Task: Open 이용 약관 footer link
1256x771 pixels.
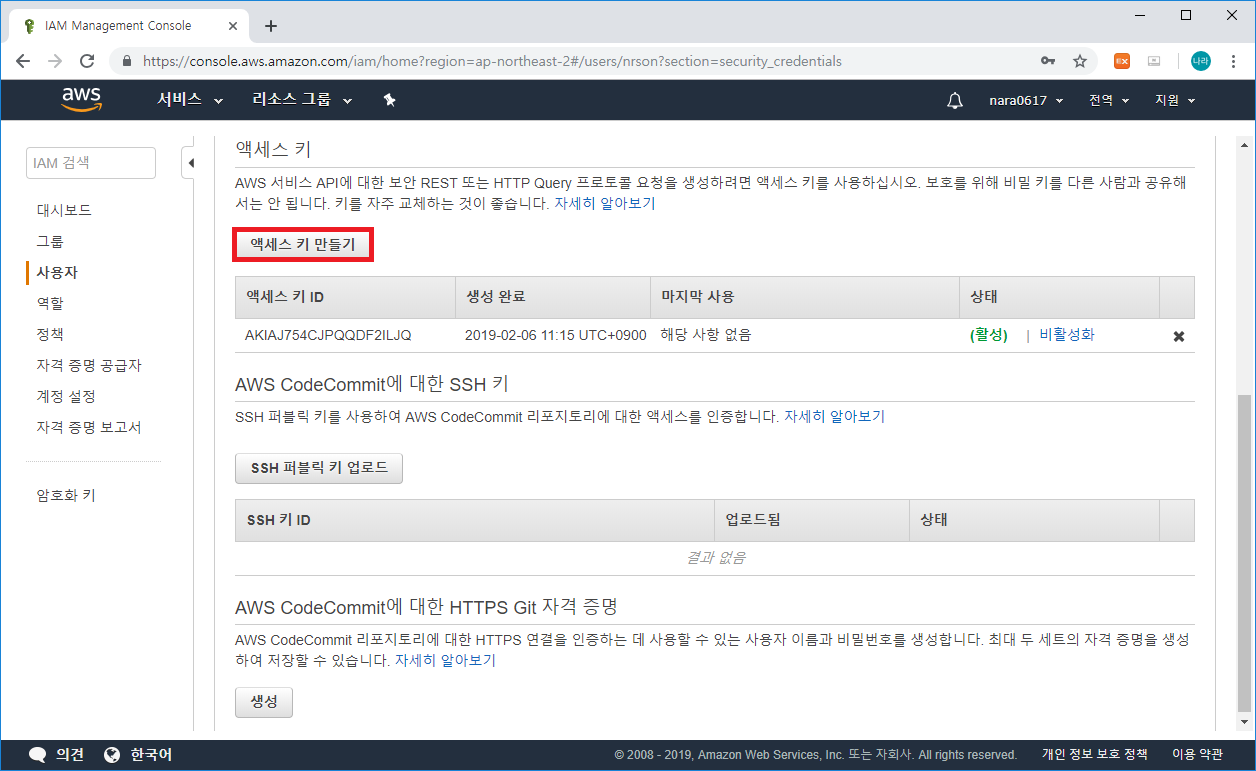Action: (x=1197, y=755)
